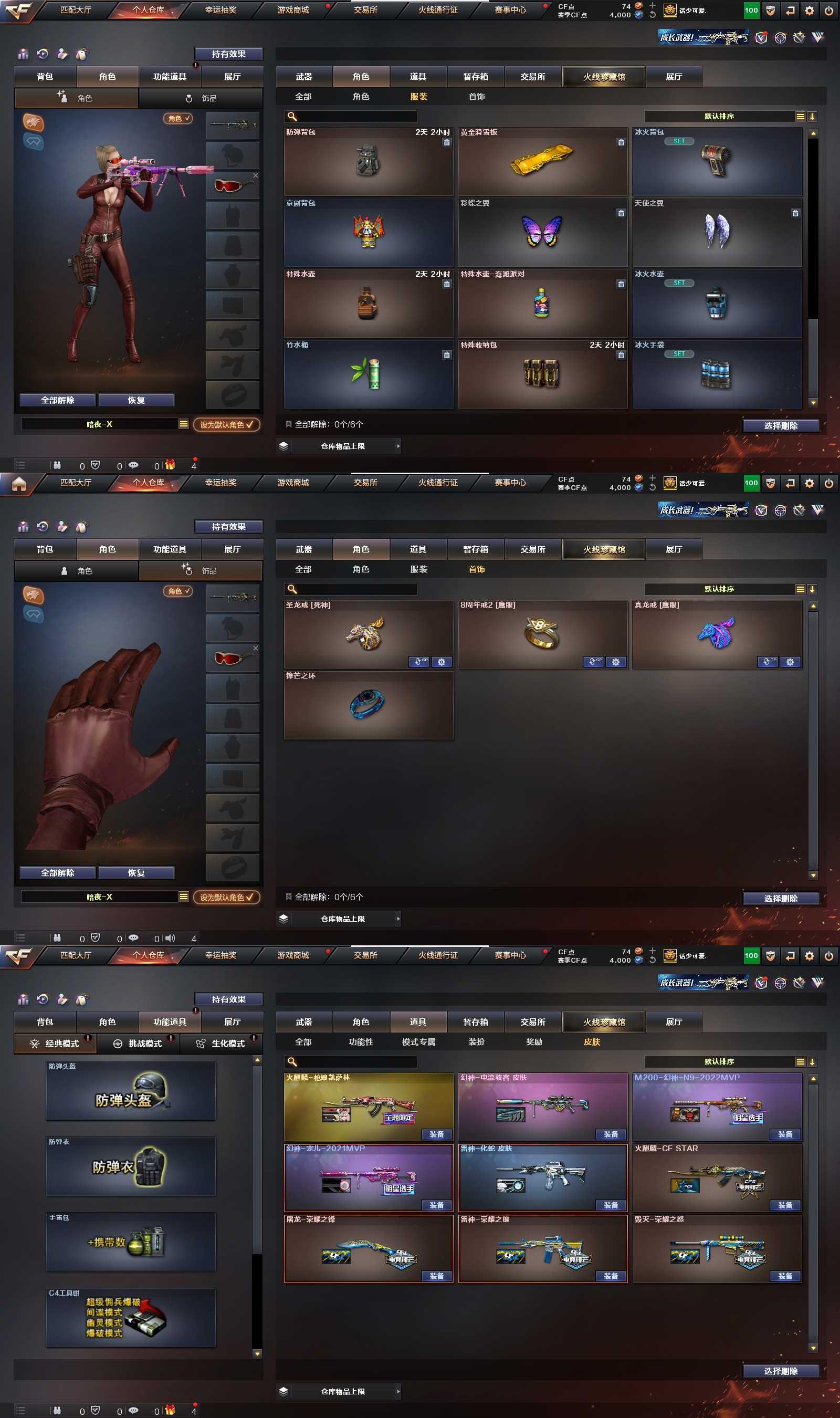This screenshot has width=840, height=1418.
Task: Toggle the SET badge on 冰火背包
Action: click(679, 141)
